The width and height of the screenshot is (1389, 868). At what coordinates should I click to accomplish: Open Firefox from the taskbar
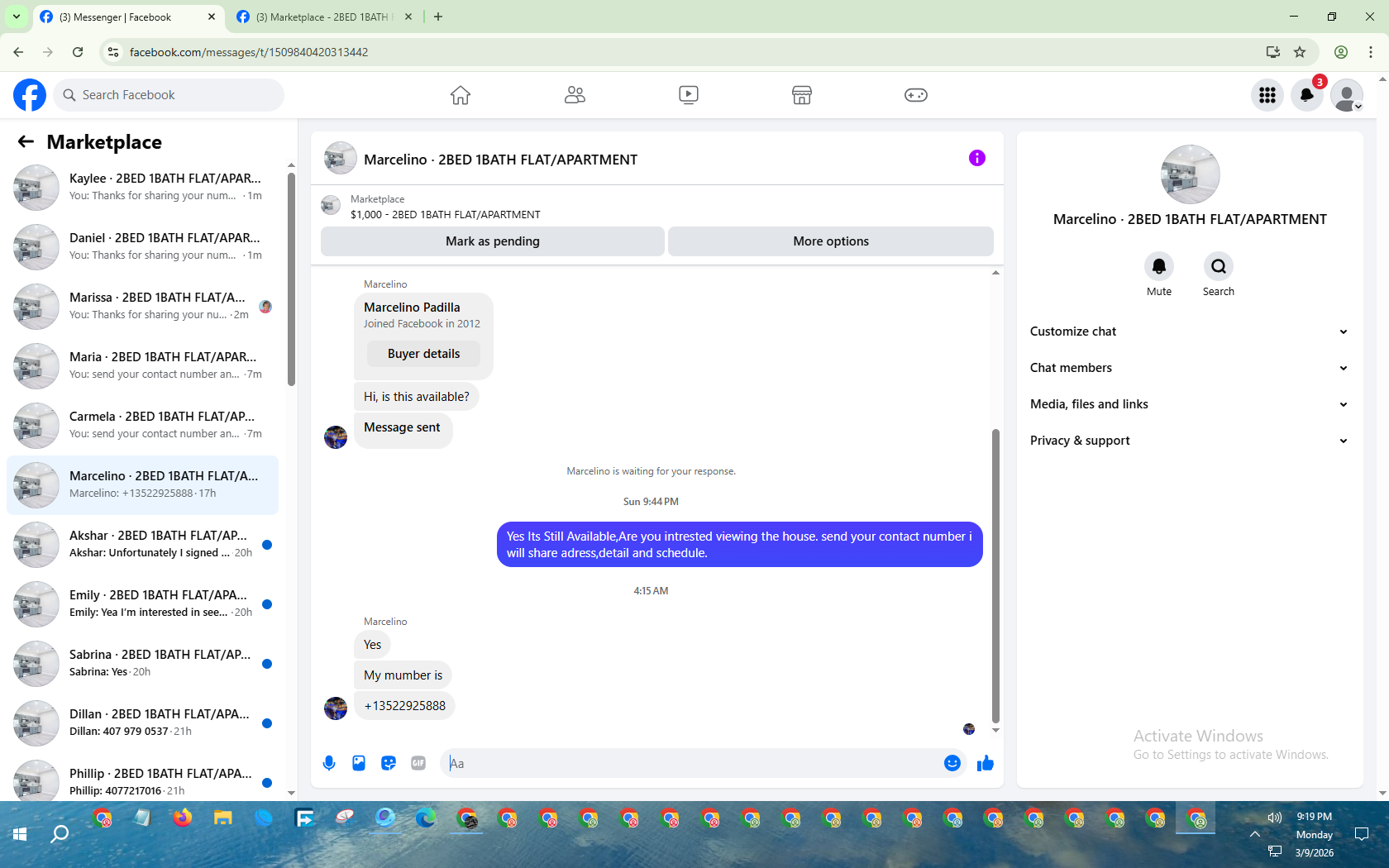click(183, 818)
